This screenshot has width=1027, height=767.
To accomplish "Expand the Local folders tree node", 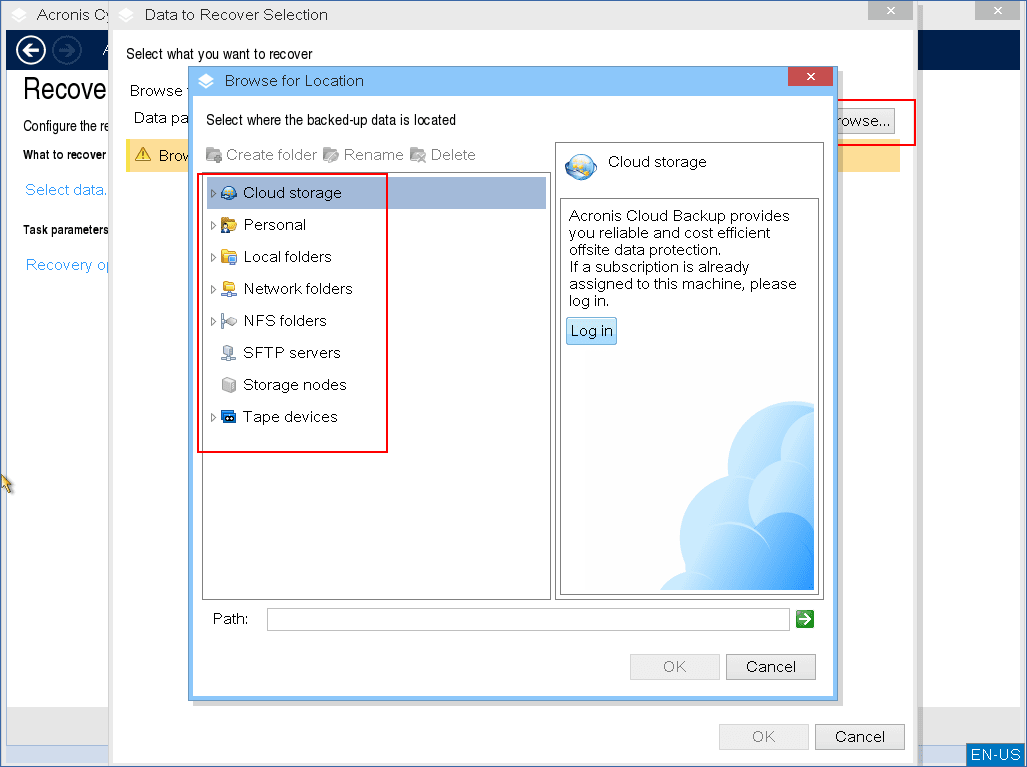I will pos(213,257).
